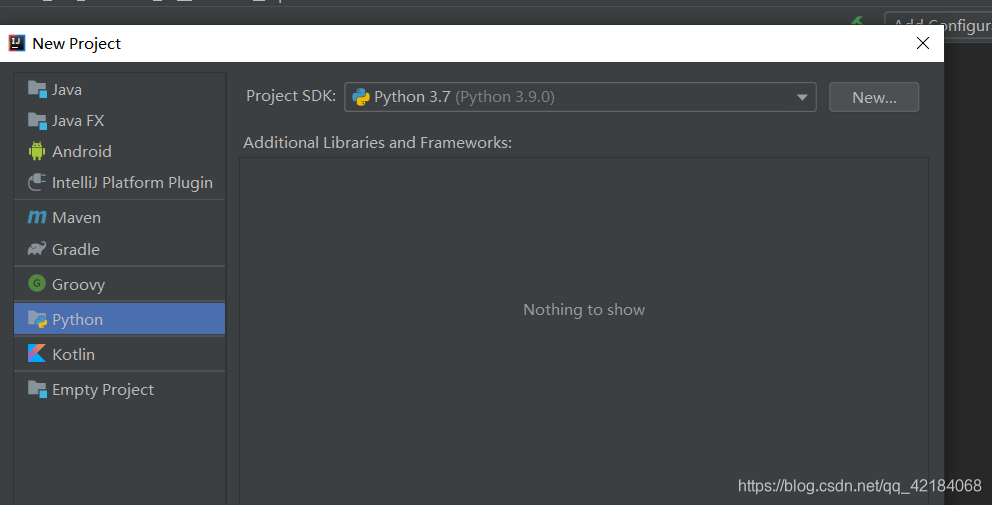Open Add Configuration in background toolbar
This screenshot has height=505, width=992.
939,25
